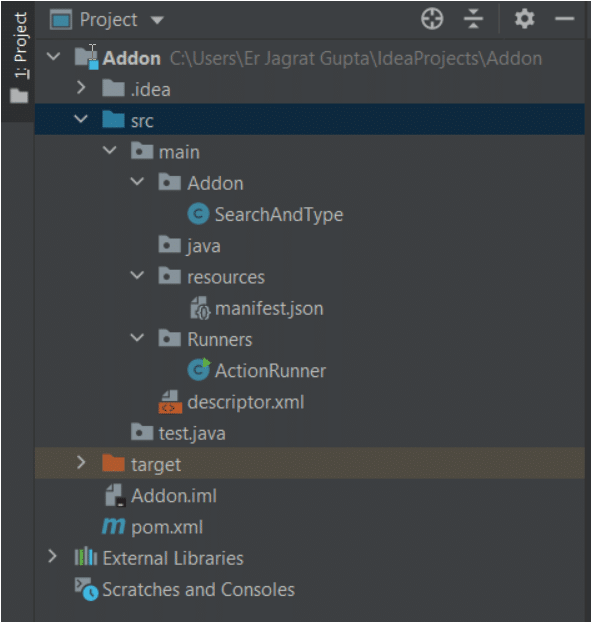Screen dimensions: 591x622
Task: Select manifest.json in the tree
Action: [x=269, y=309]
